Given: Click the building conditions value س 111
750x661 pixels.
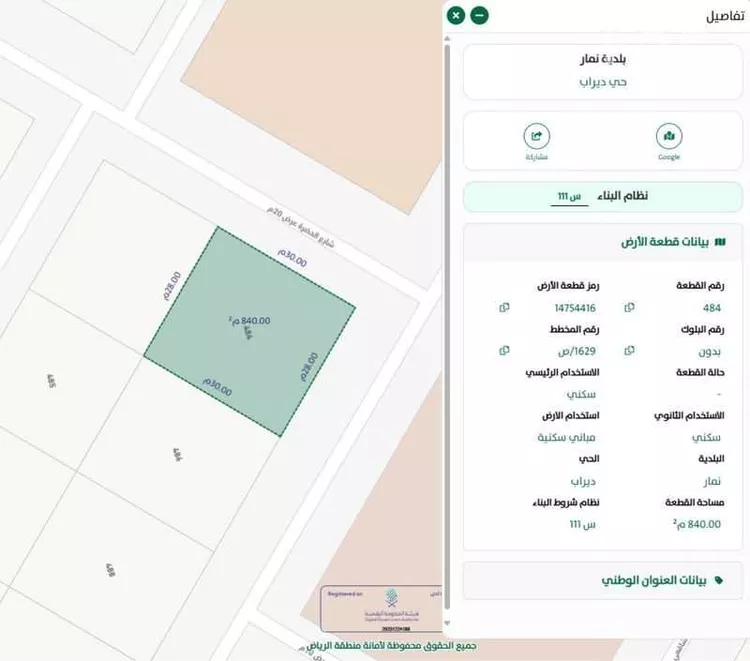Looking at the screenshot, I should [x=582, y=524].
